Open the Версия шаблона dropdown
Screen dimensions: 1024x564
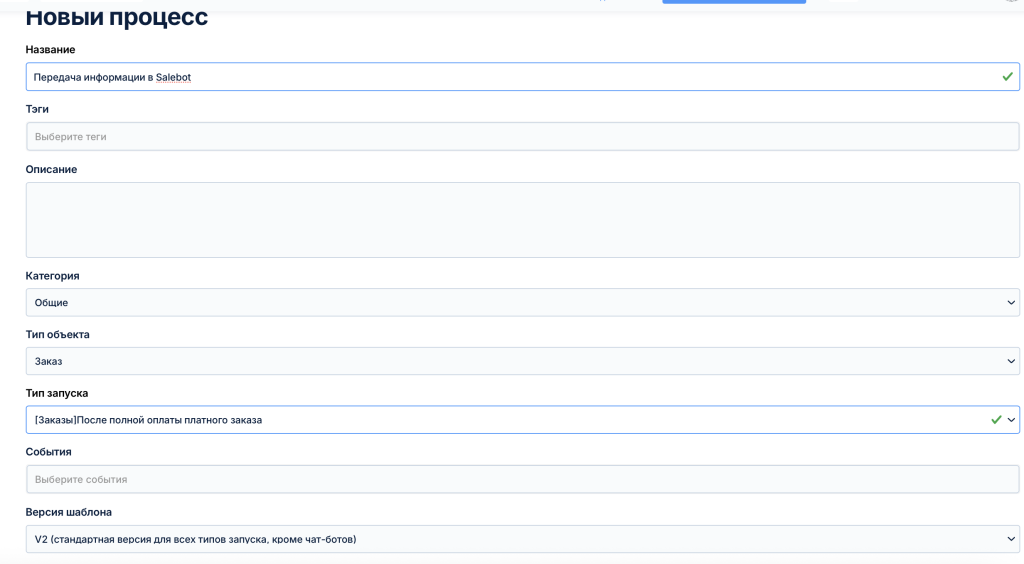pyautogui.click(x=522, y=540)
